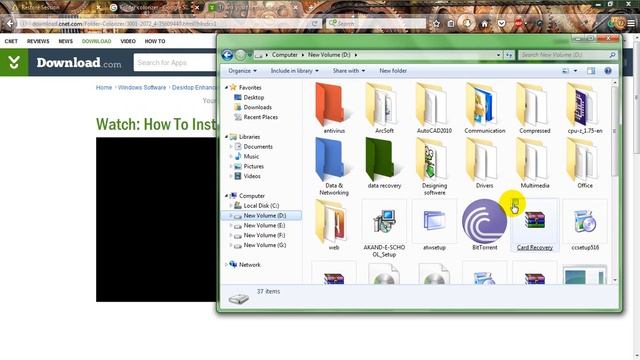
Task: Select the Videos library
Action: coord(252,176)
